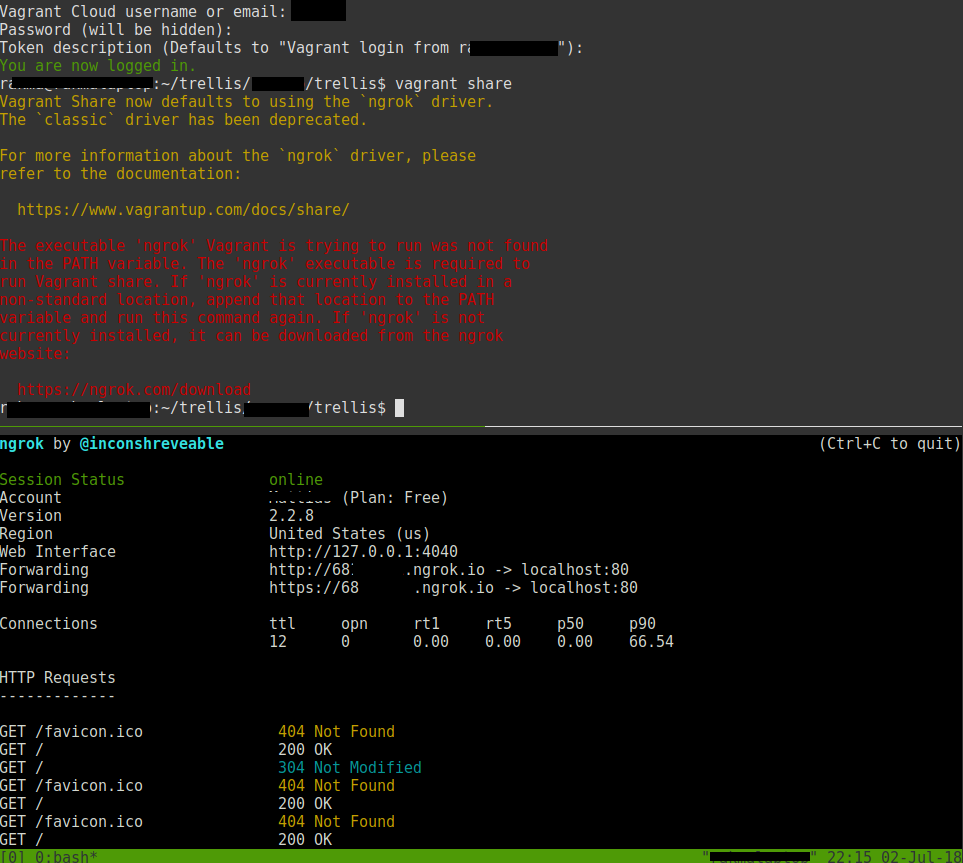Click the 'ngrok' title in lower pane
Viewport: 963px width, 863px height.
tap(22, 444)
